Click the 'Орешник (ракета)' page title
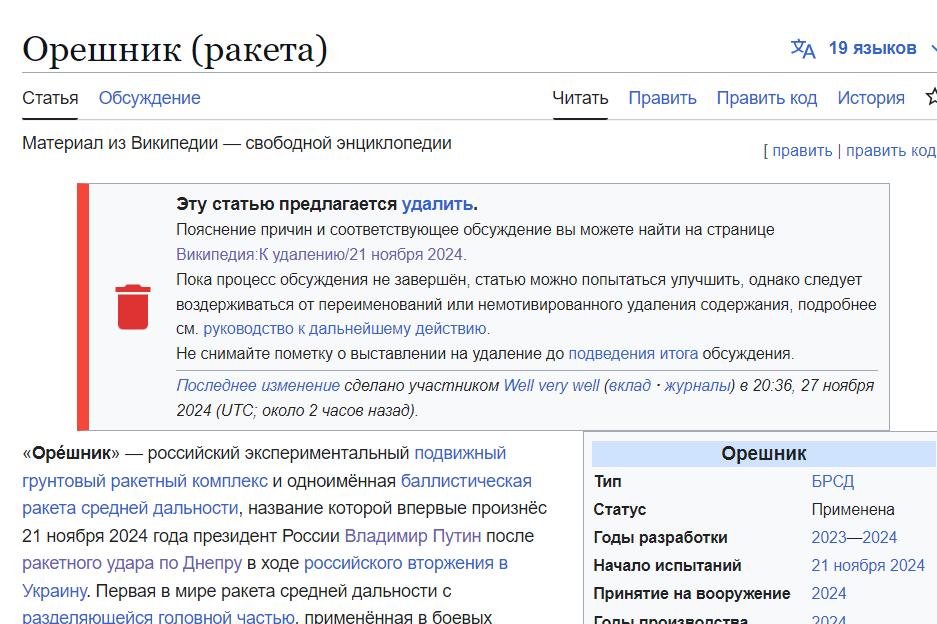 tap(175, 49)
